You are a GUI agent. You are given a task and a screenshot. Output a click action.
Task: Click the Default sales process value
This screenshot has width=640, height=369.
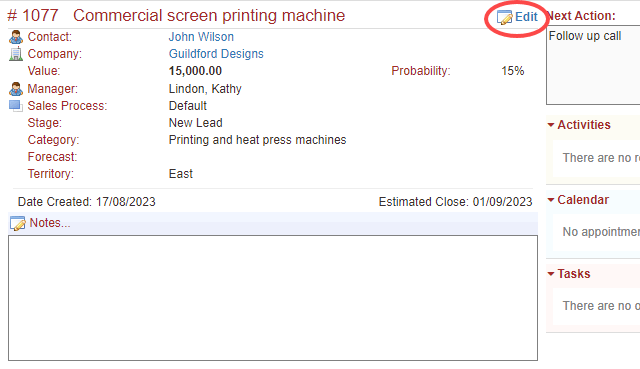pos(188,106)
